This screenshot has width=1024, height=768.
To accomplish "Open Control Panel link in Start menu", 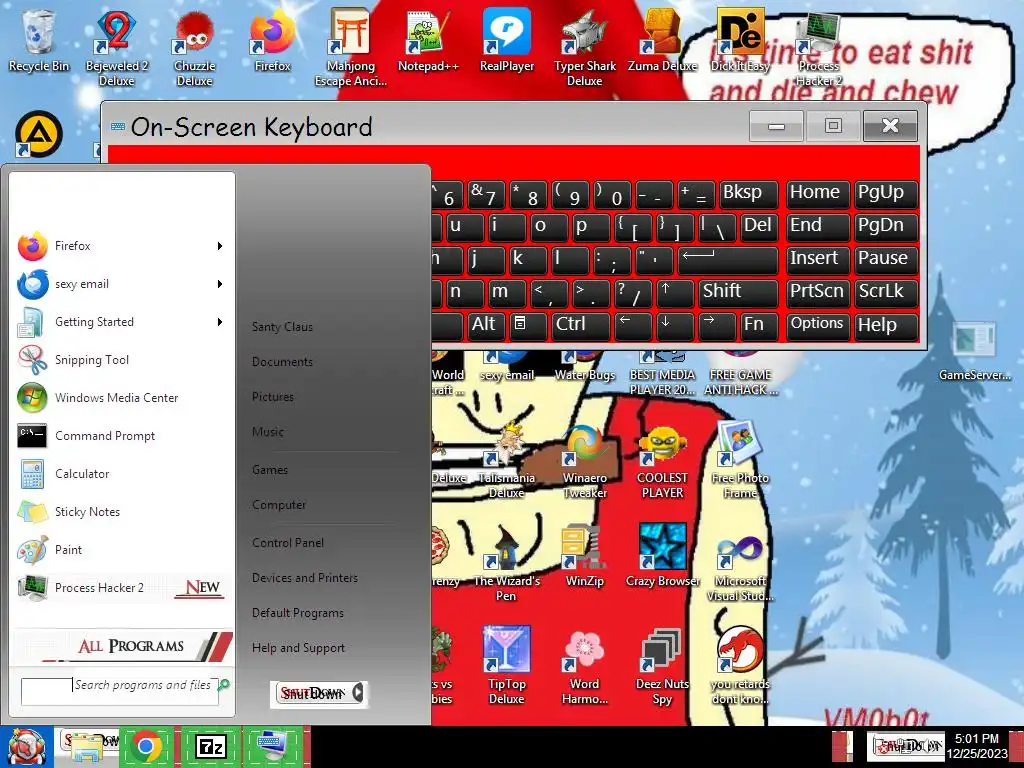I will 288,543.
